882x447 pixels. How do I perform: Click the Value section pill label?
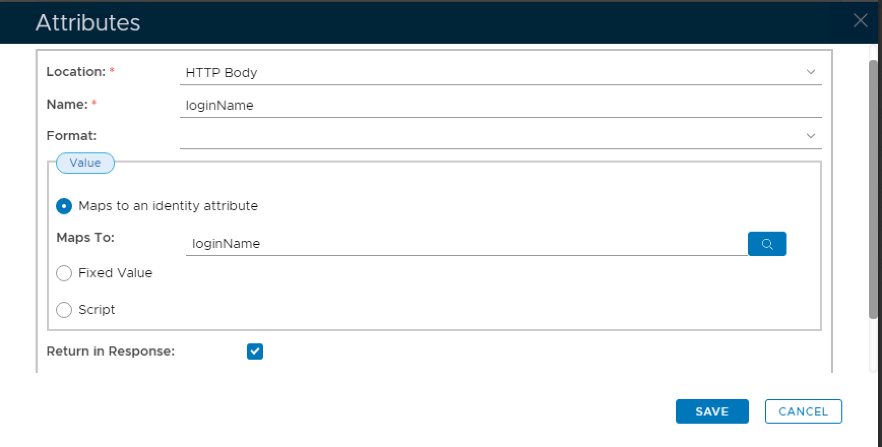[85, 162]
